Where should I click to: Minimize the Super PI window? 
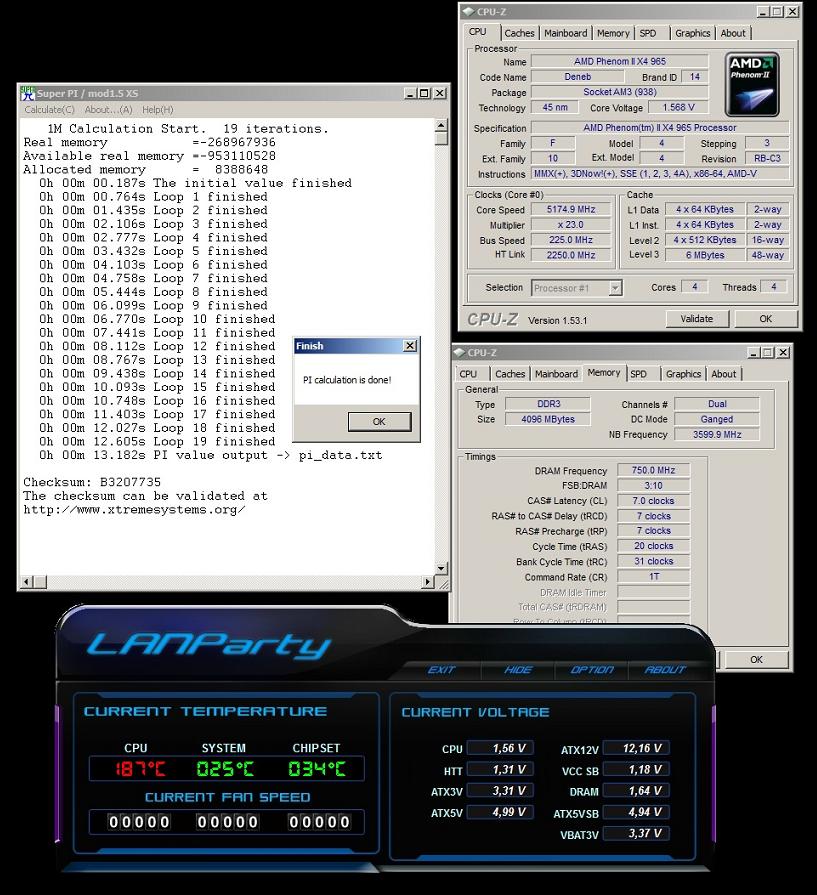click(x=410, y=94)
